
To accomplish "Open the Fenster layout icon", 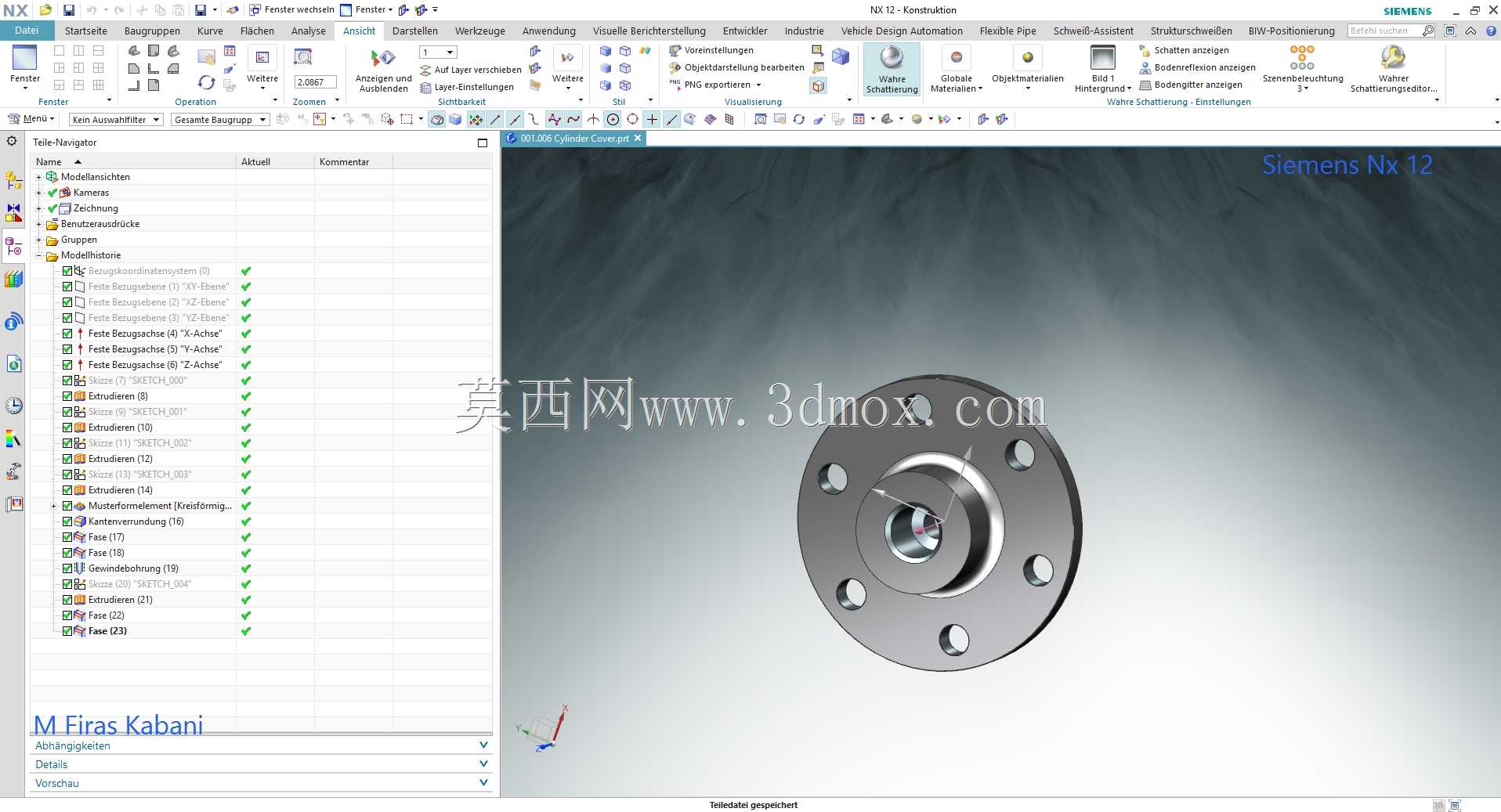I will pyautogui.click(x=24, y=57).
